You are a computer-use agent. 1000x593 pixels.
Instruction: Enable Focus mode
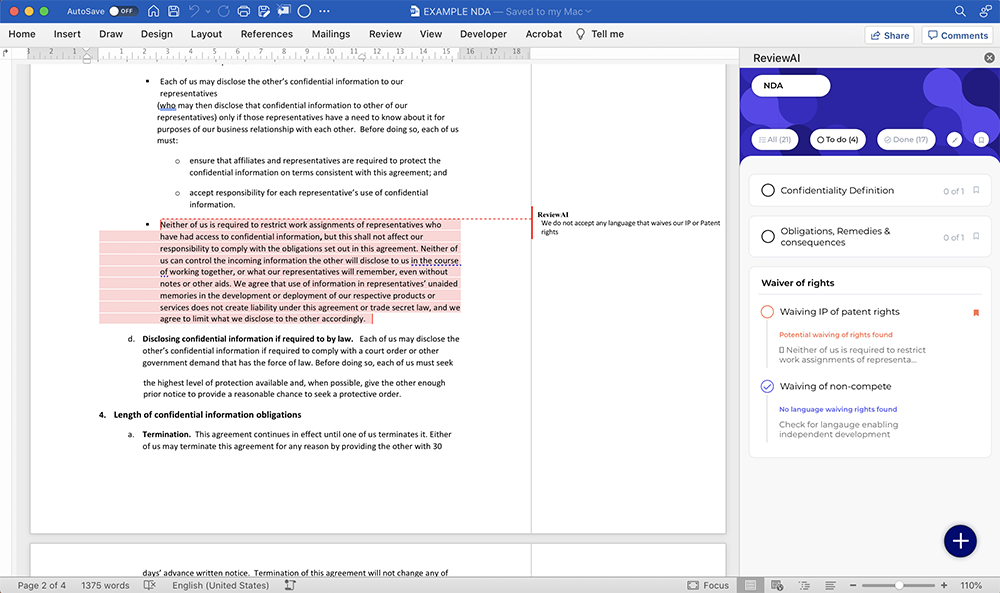pos(708,585)
